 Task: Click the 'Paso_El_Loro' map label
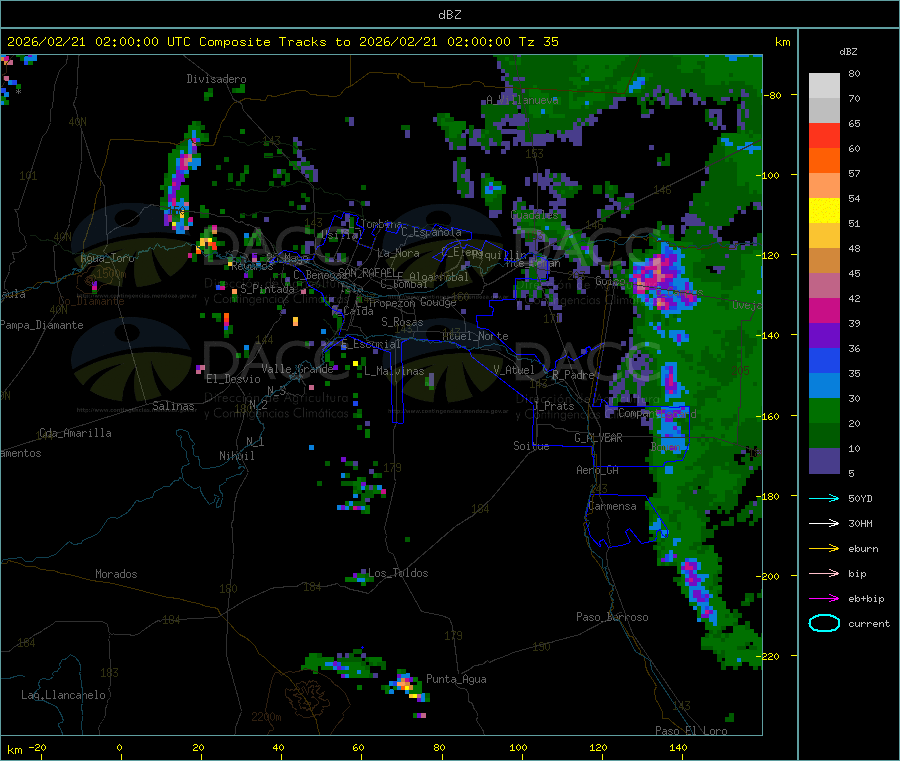[691, 731]
